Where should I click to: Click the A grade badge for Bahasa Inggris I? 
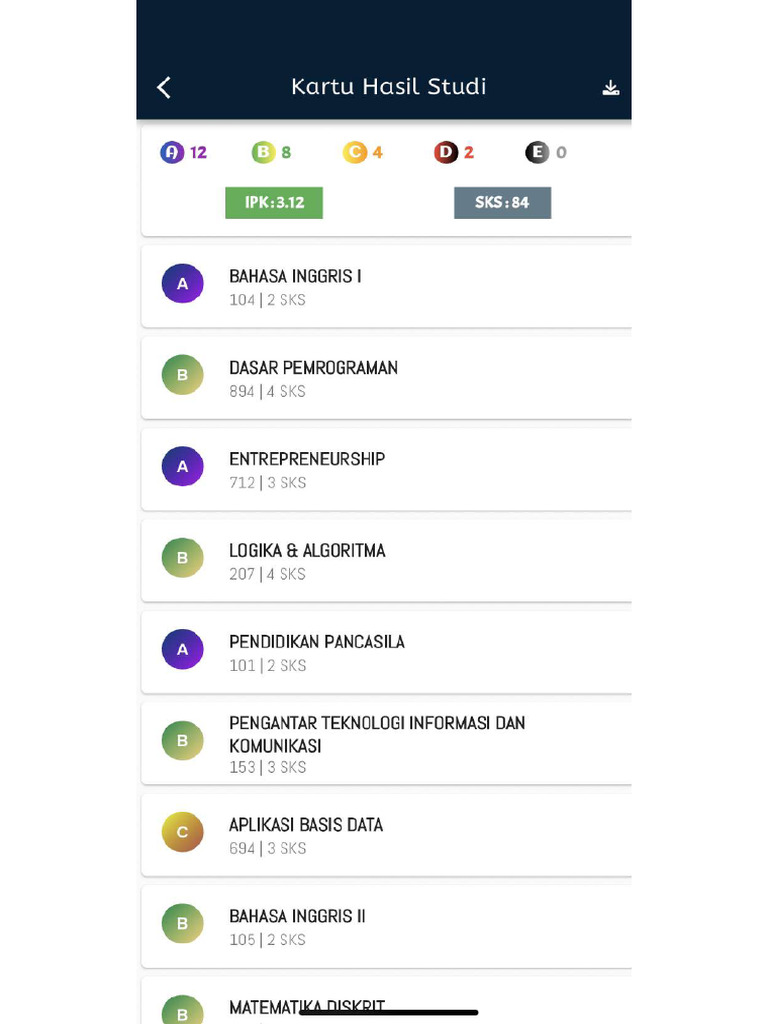point(182,284)
